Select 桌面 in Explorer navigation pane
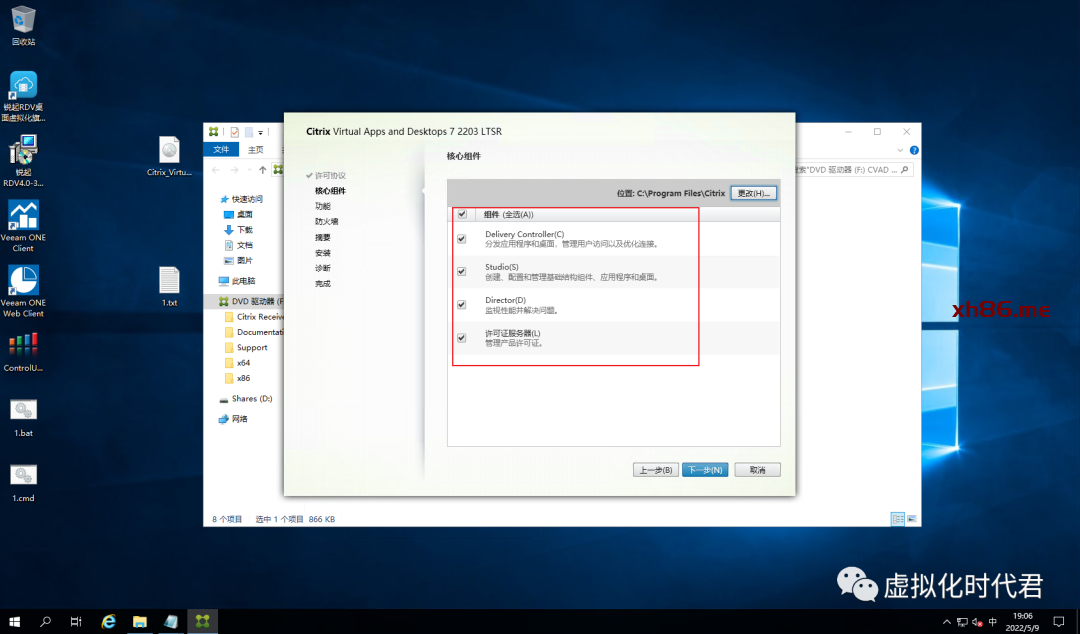 (x=245, y=214)
